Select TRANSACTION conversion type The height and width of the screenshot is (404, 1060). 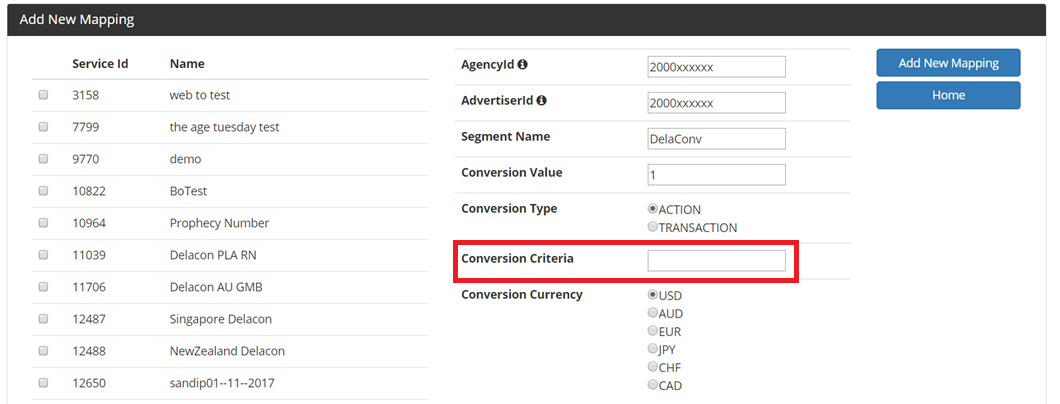tap(652, 227)
